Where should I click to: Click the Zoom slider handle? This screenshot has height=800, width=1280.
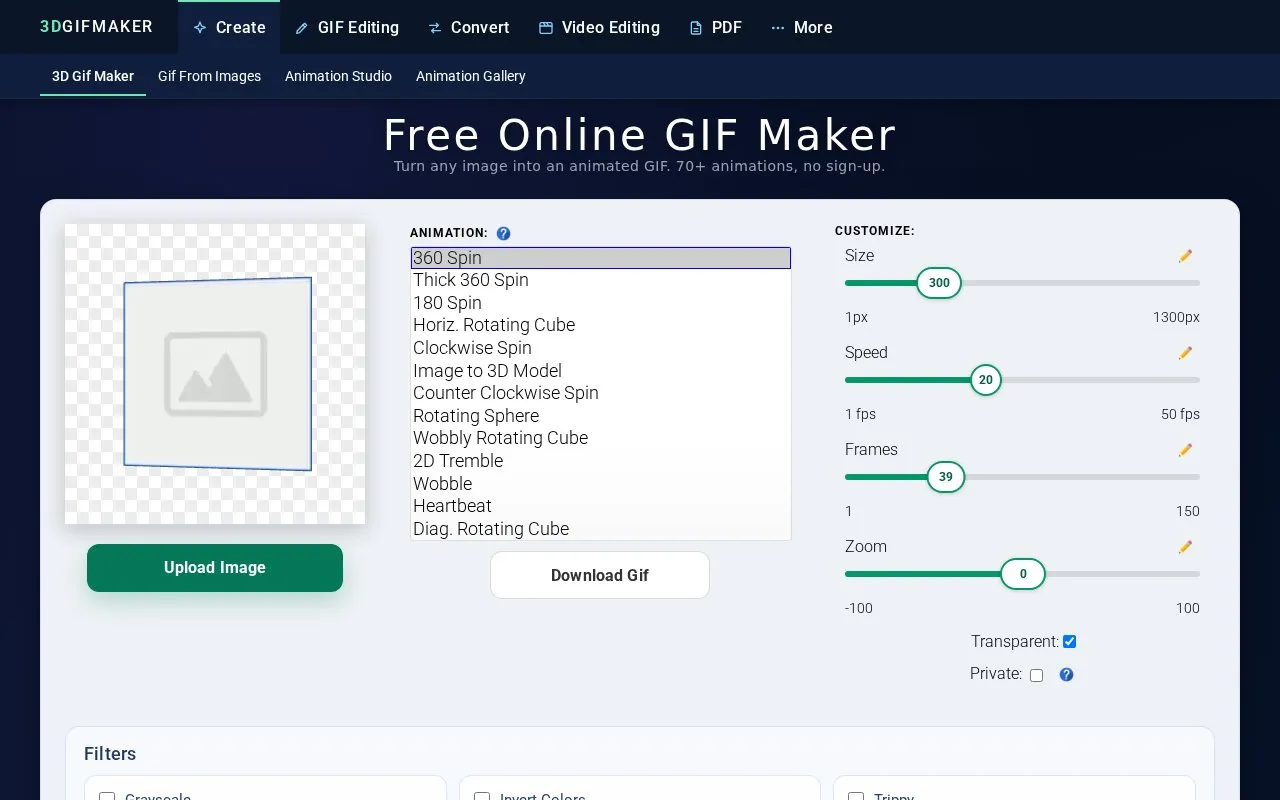pyautogui.click(x=1023, y=574)
